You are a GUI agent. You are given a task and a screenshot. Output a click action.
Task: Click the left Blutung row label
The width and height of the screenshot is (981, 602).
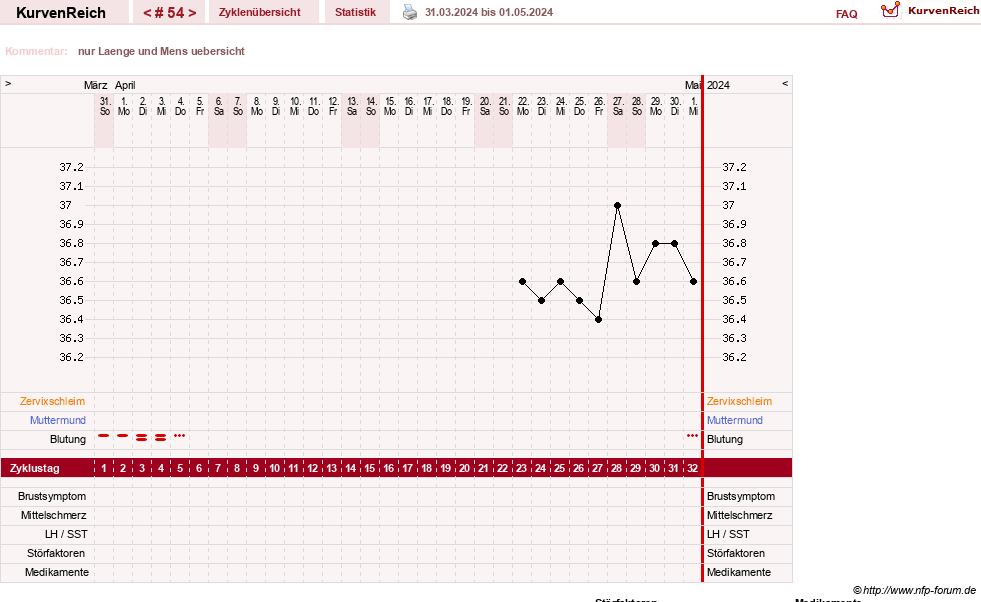[x=68, y=439]
